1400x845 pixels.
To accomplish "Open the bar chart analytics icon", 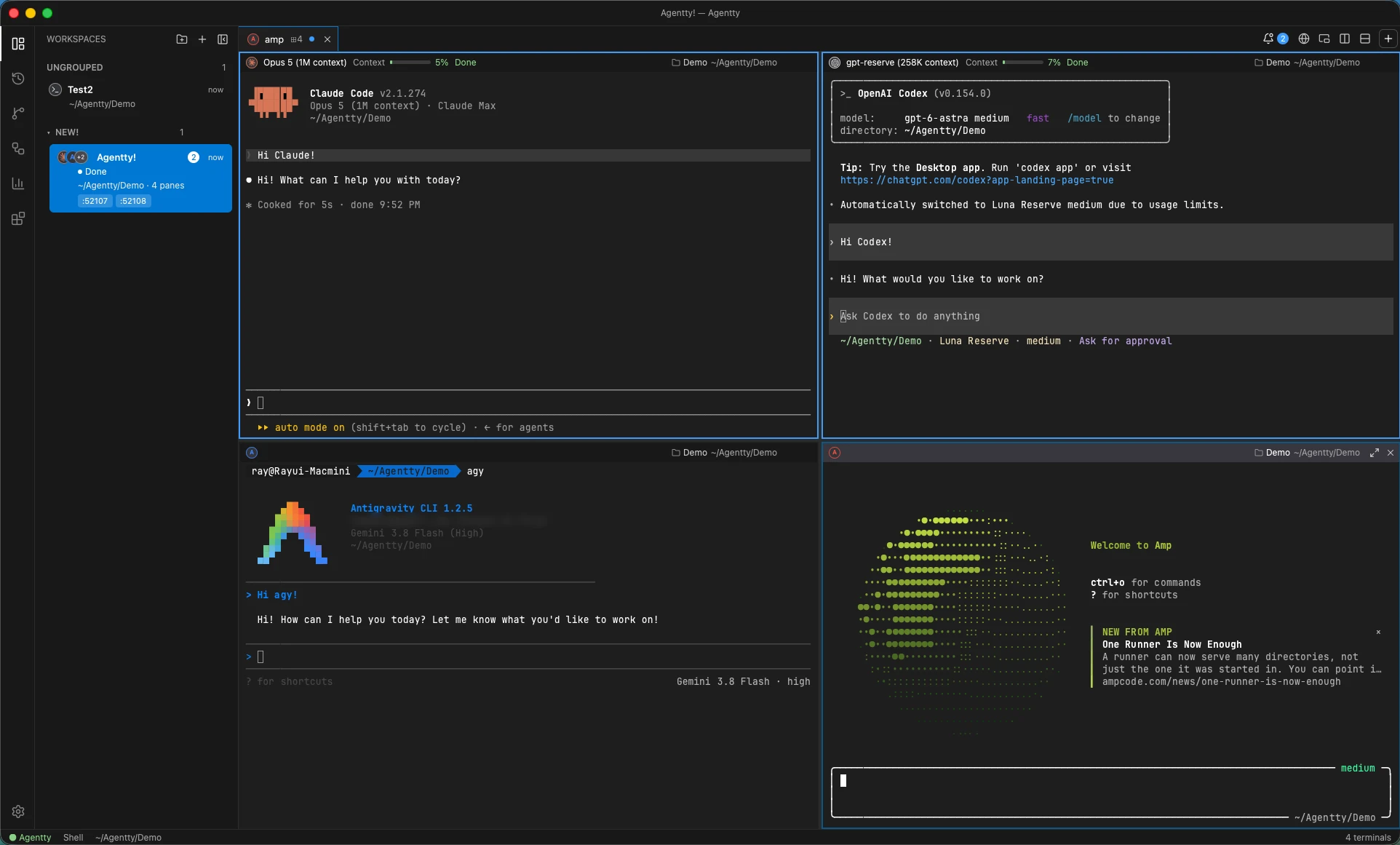I will [x=18, y=183].
